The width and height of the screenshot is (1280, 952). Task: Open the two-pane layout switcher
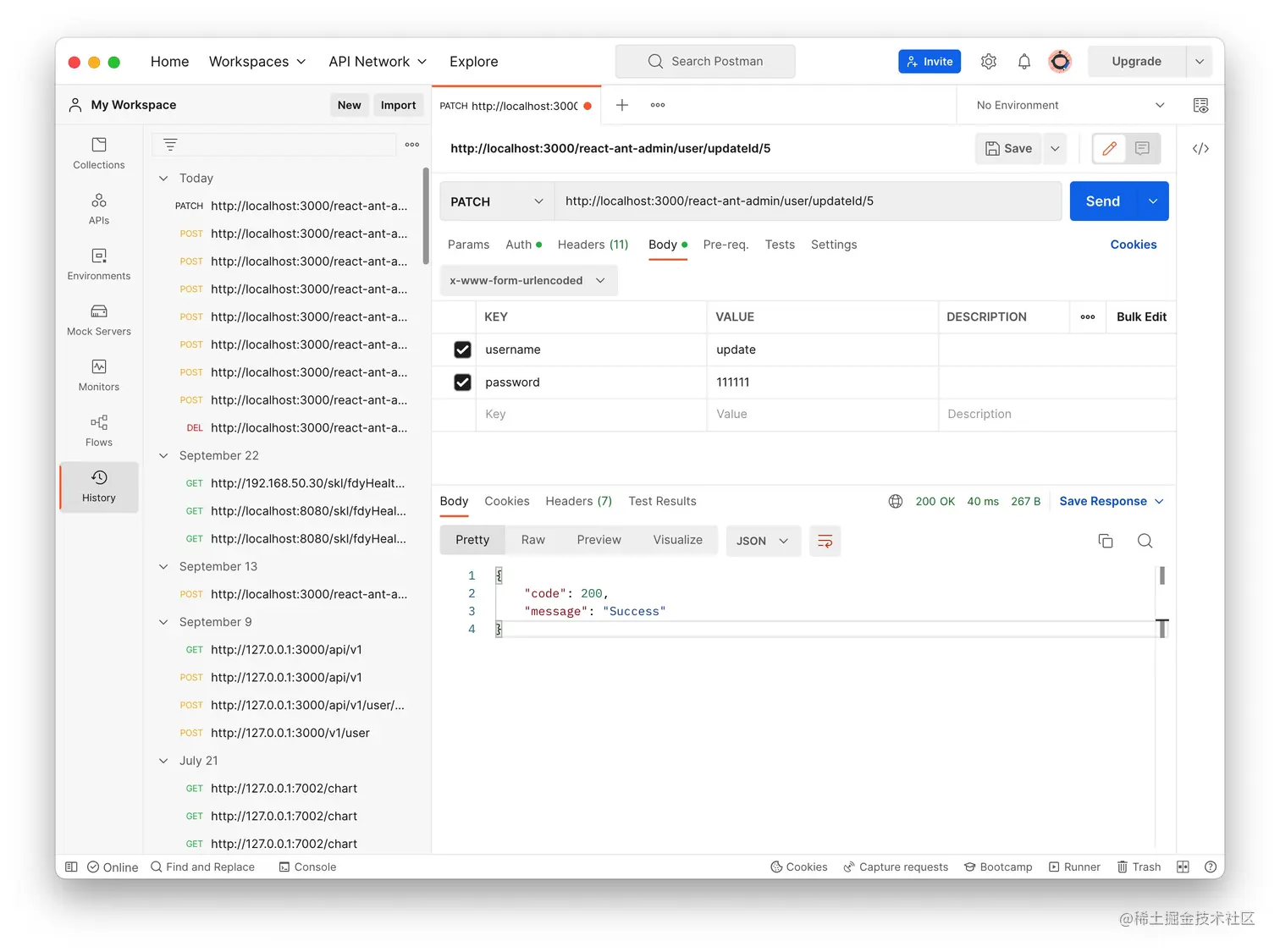[x=1183, y=867]
